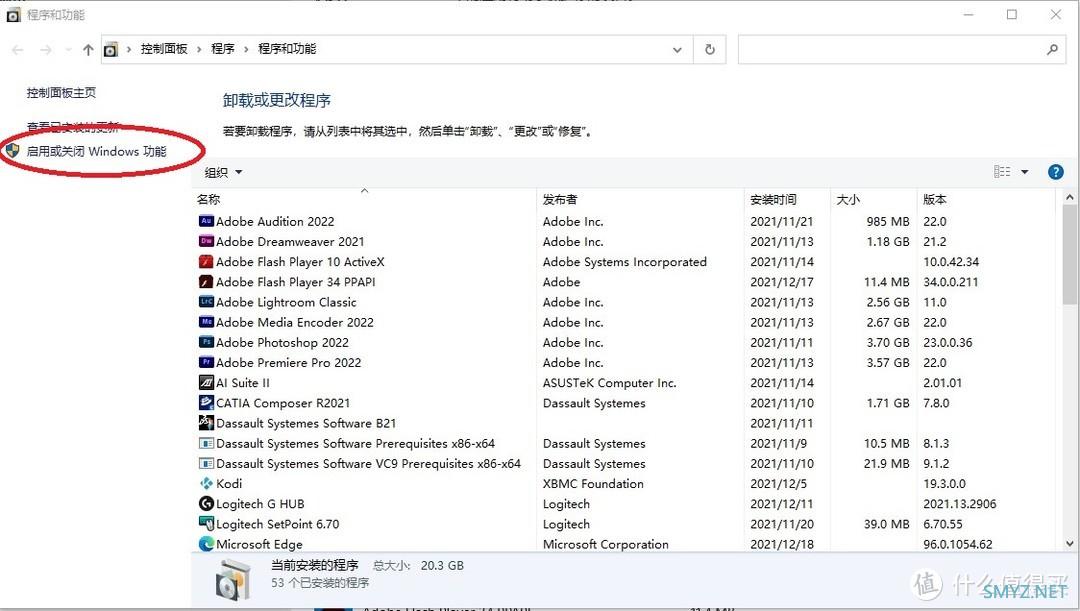Open the help question mark icon
1080x611 pixels.
click(1055, 172)
